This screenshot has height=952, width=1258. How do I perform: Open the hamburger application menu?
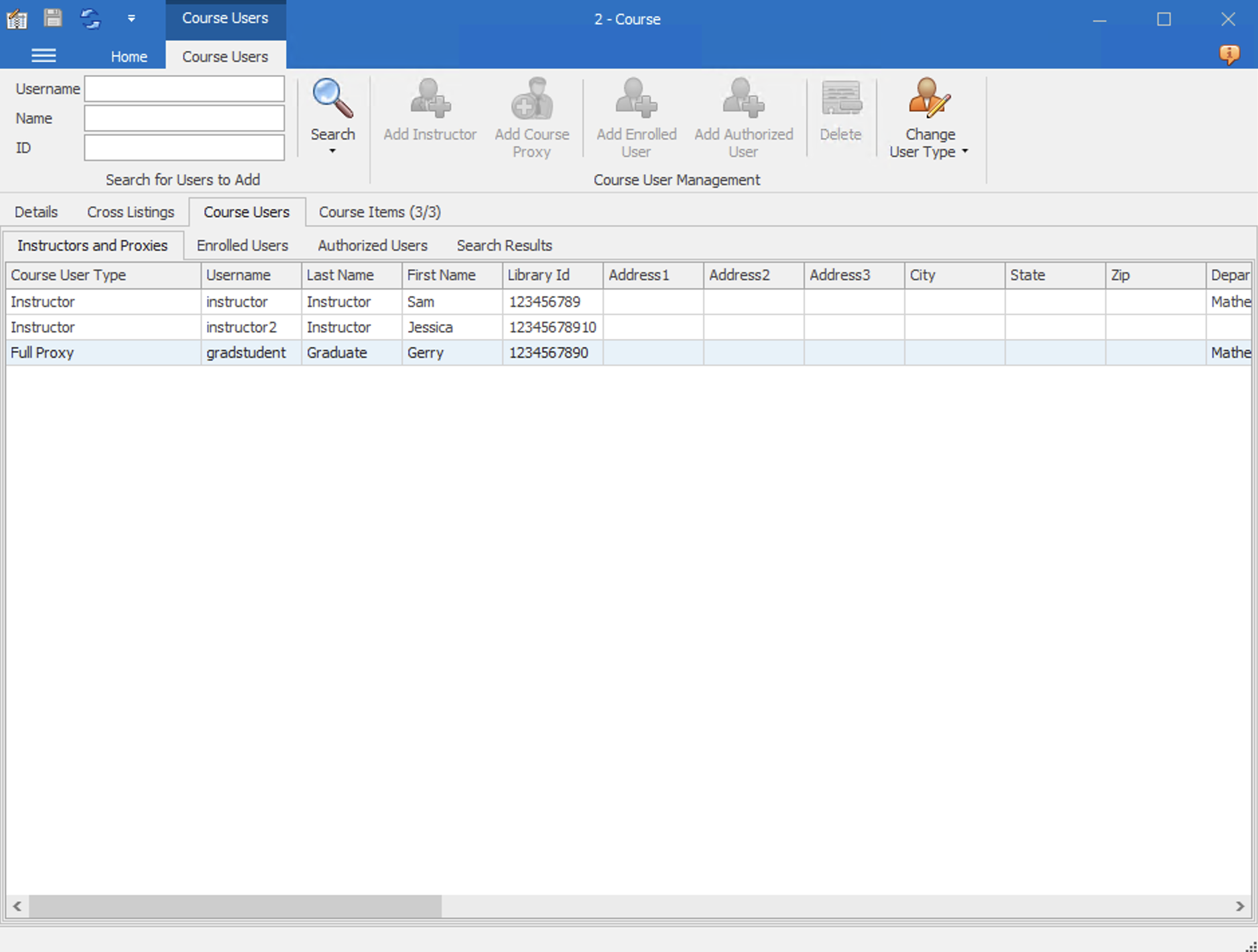(44, 56)
